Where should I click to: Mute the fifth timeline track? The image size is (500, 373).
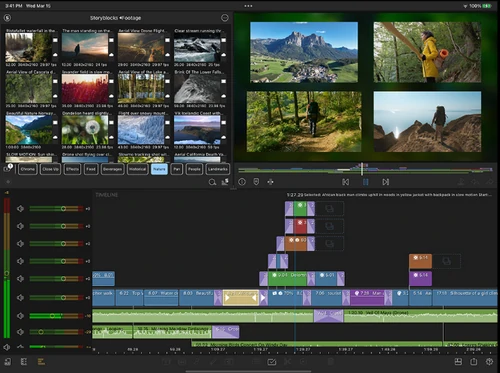click(x=20, y=278)
